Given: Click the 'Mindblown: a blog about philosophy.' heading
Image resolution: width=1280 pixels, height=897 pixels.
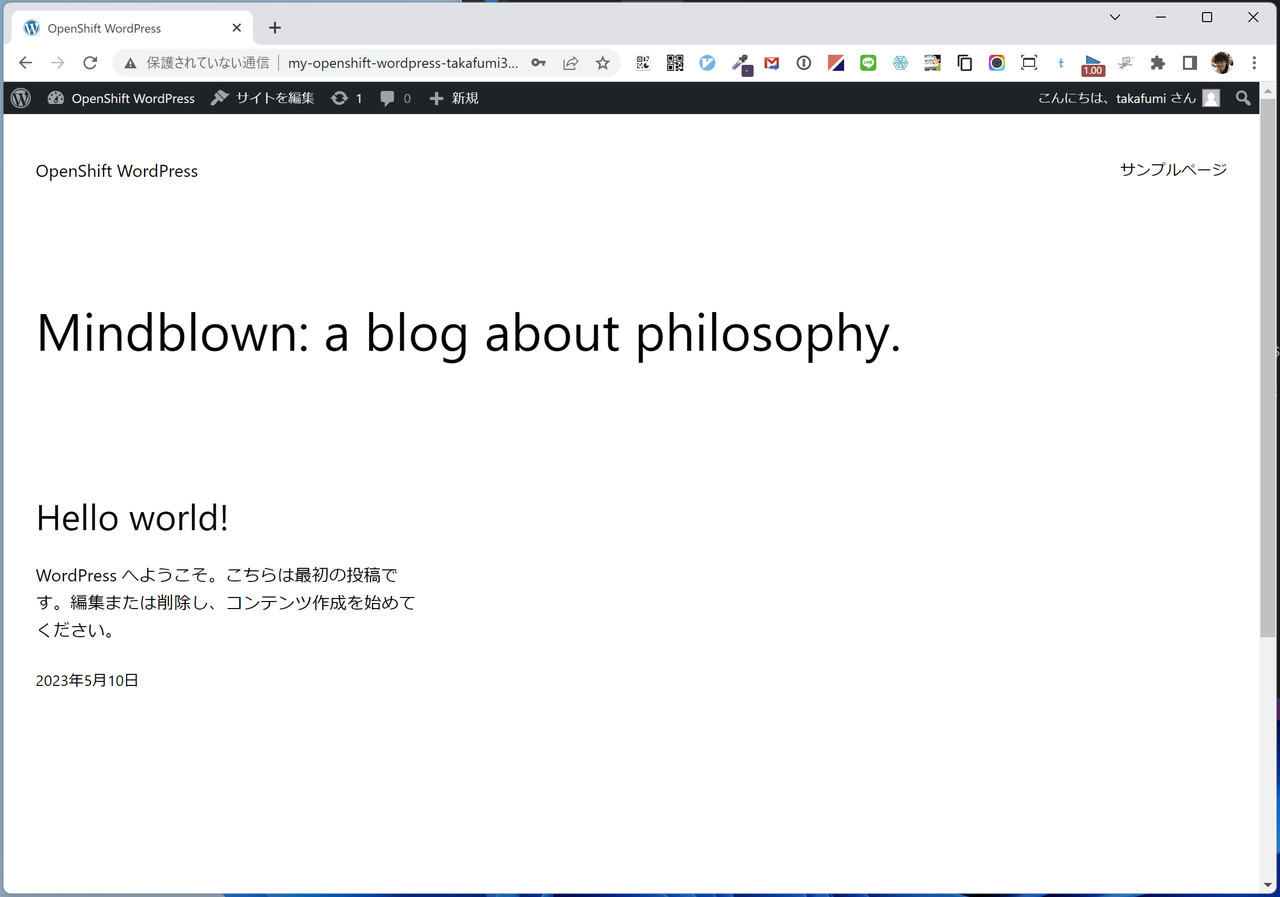Looking at the screenshot, I should click(469, 332).
